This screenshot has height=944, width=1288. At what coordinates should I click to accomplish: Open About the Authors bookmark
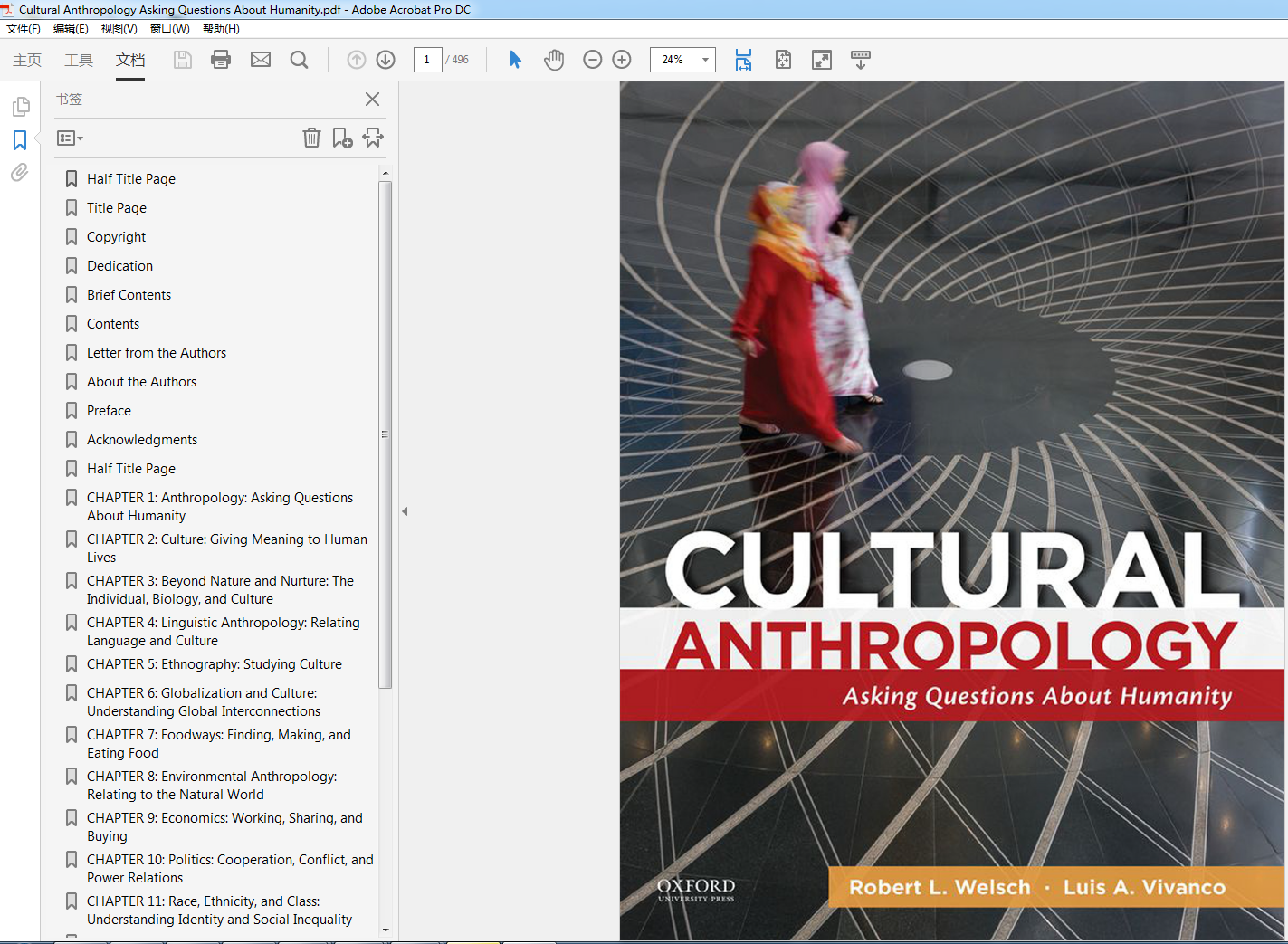click(142, 382)
